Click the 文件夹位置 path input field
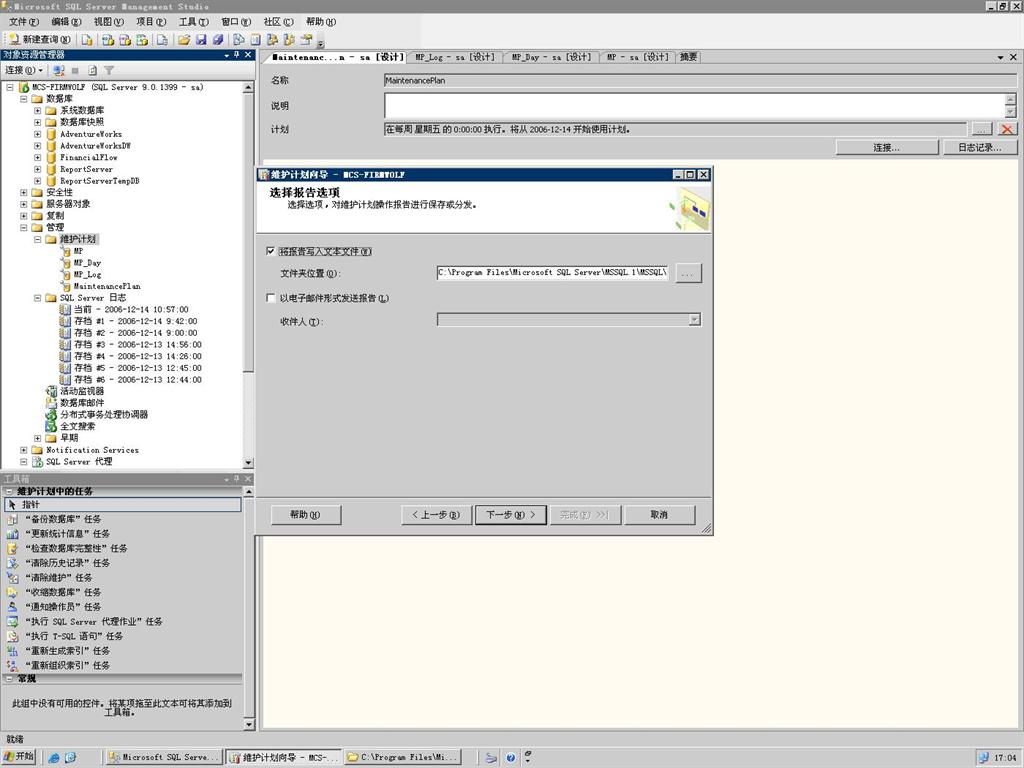This screenshot has height=768, width=1024. 552,272
